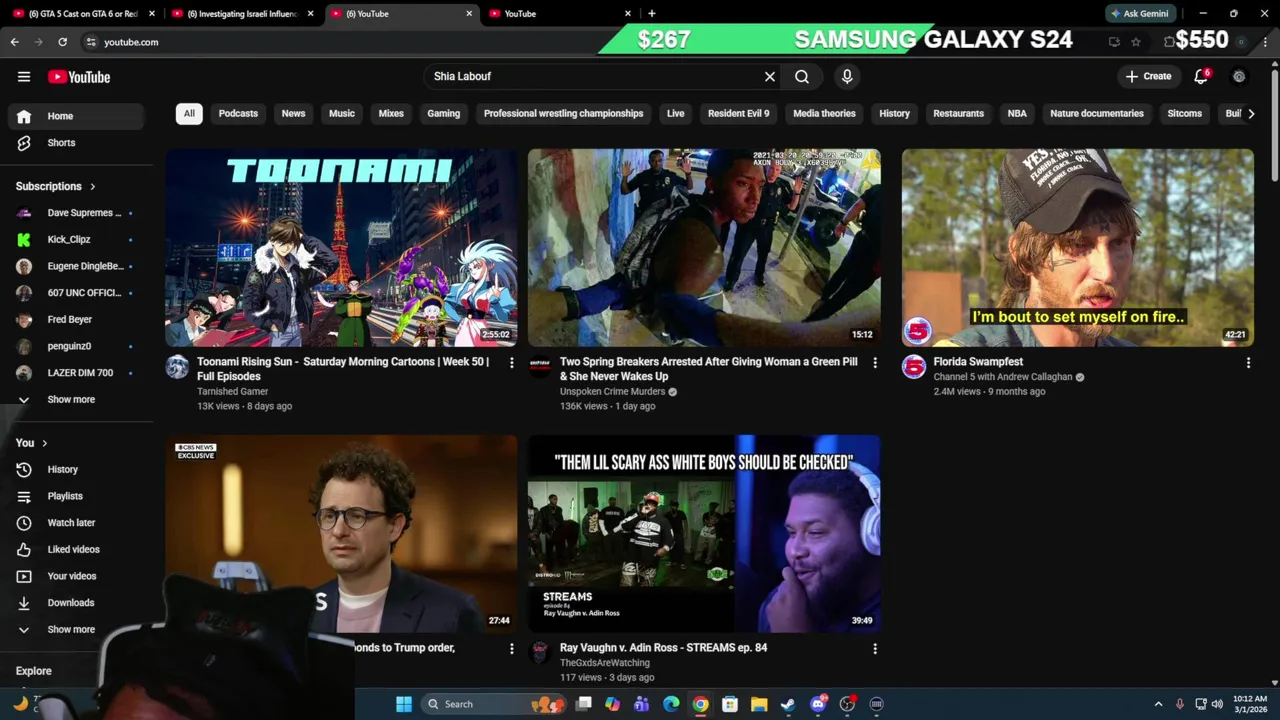Play the Florida Swampfest thumbnail
Image resolution: width=1280 pixels, height=720 pixels.
point(1078,247)
